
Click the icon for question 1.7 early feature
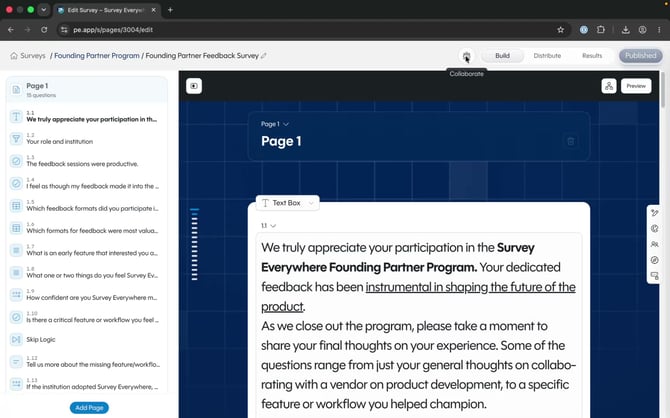coord(16,250)
